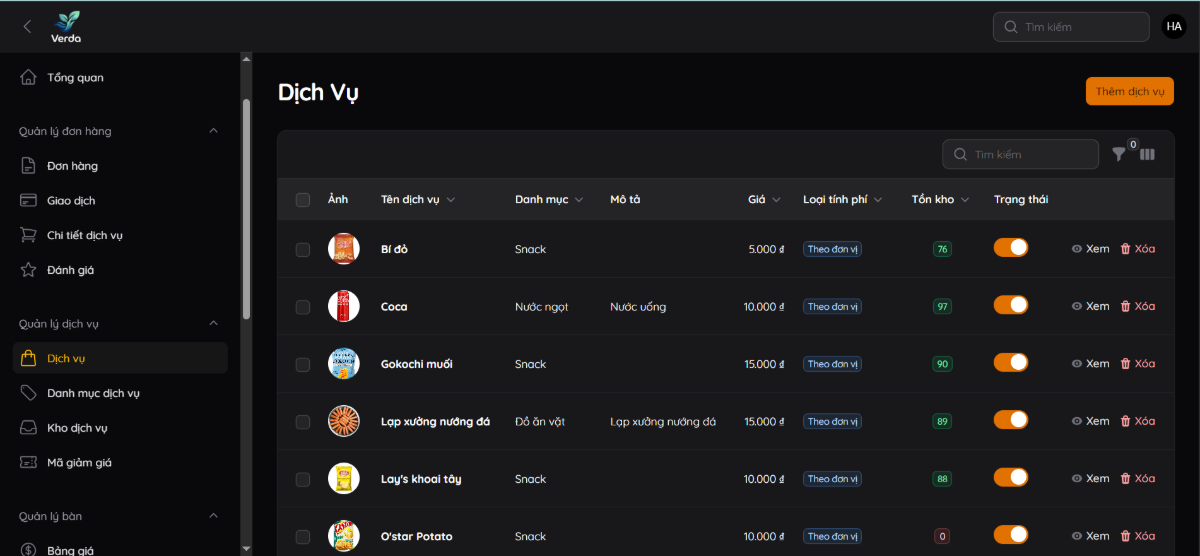
Task: Toggle Lạp xưởng nướng đá status switch
Action: click(1011, 420)
